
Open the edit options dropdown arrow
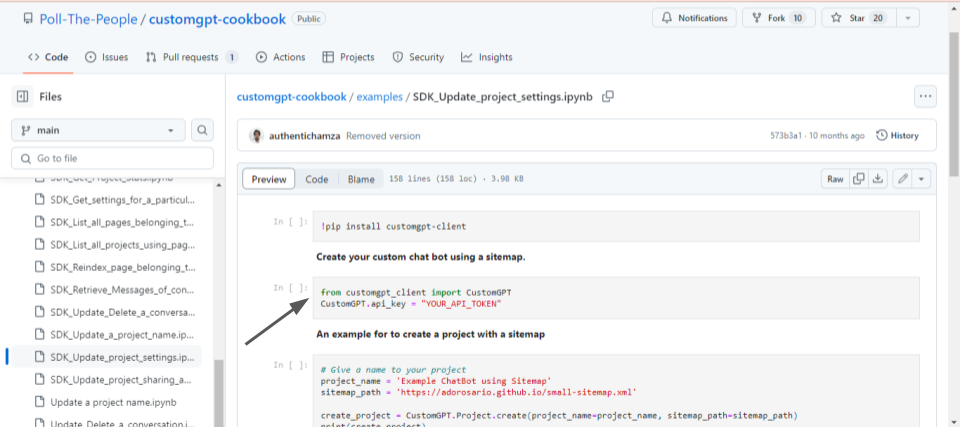pyautogui.click(x=921, y=179)
